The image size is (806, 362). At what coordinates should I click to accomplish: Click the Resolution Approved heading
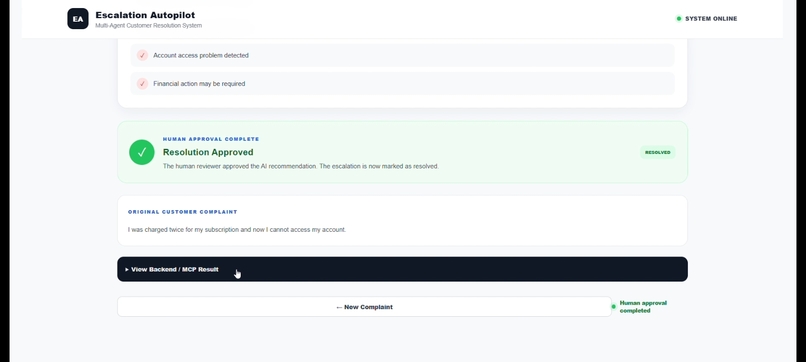208,152
